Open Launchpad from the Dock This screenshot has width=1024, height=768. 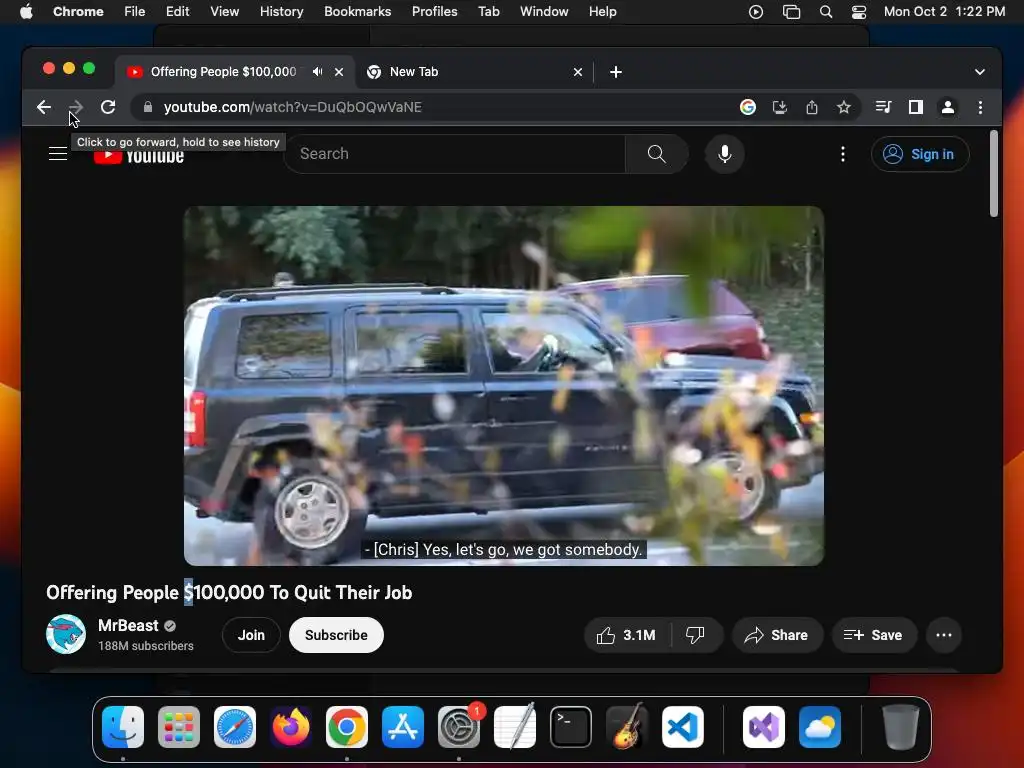pyautogui.click(x=179, y=727)
